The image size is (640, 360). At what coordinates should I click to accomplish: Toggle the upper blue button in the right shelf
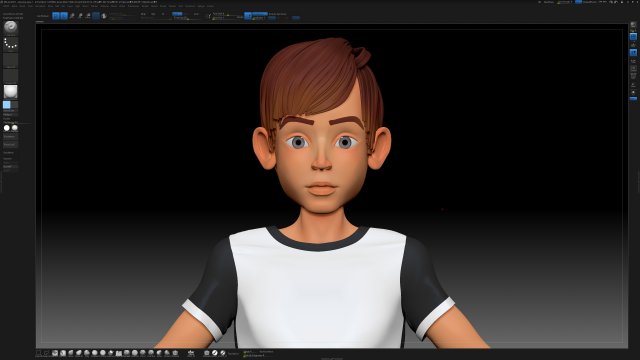(633, 37)
